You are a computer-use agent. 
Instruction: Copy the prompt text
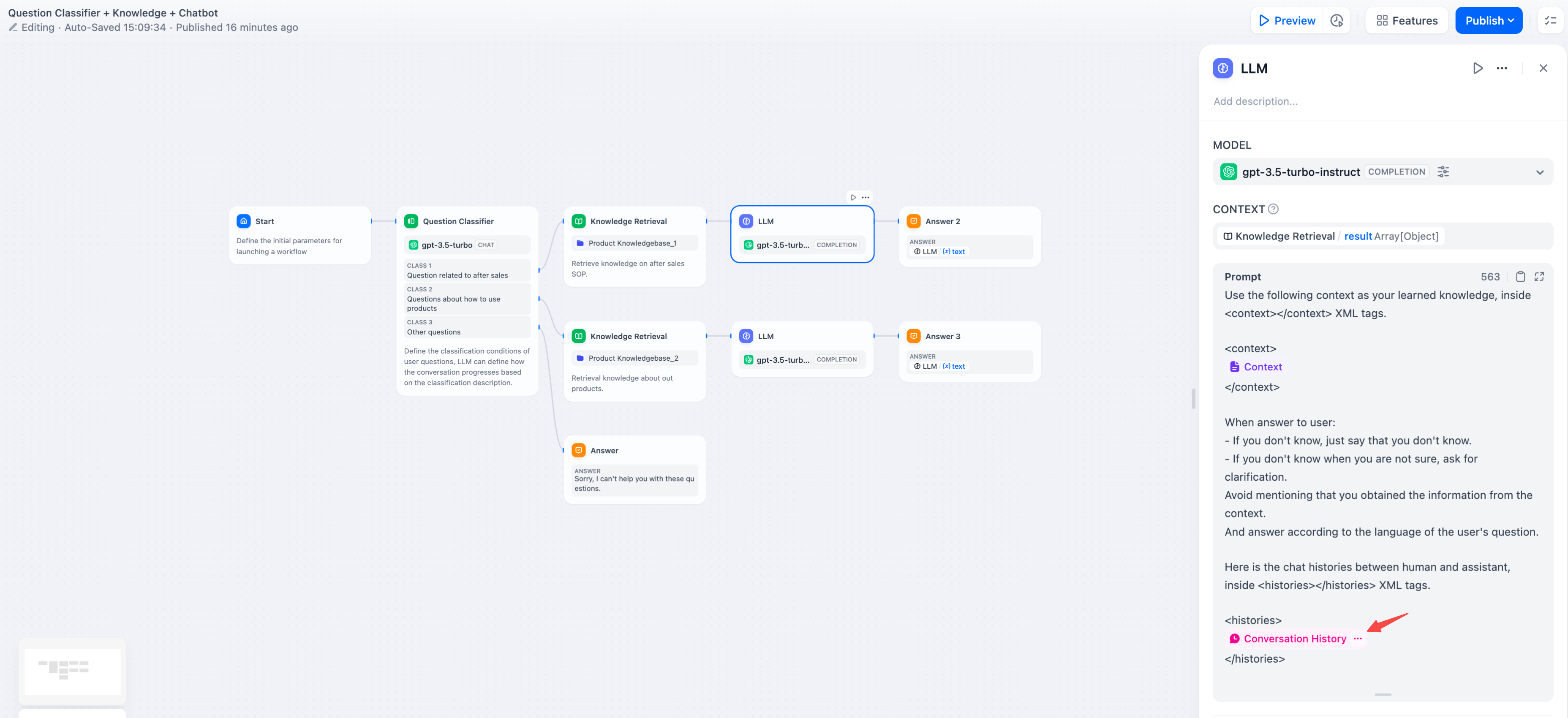click(x=1520, y=277)
